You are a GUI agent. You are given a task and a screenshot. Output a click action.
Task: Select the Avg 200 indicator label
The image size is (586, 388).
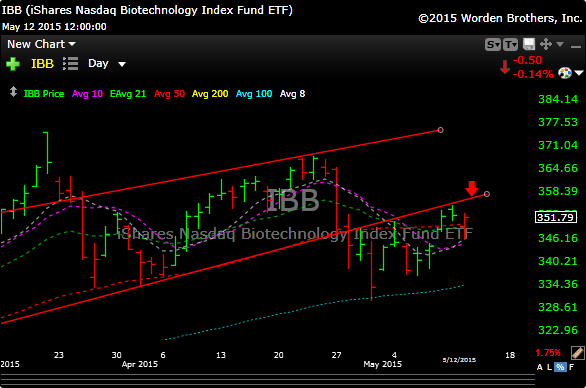[210, 94]
